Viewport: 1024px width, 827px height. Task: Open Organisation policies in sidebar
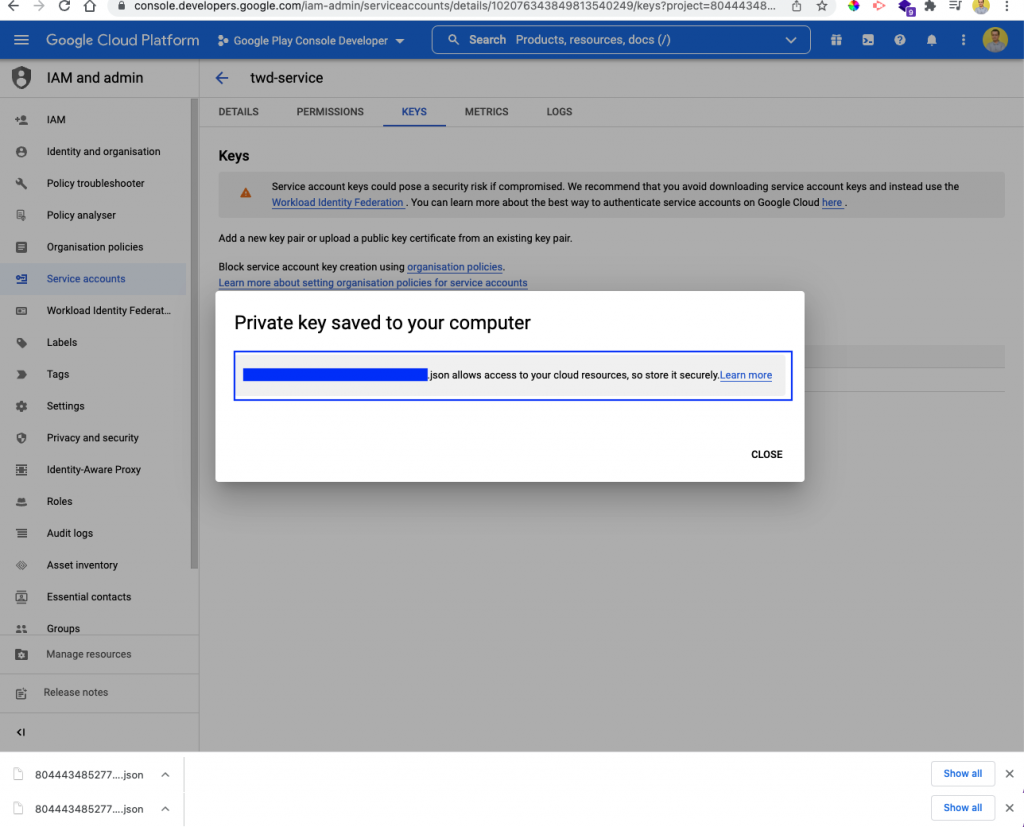(93, 247)
